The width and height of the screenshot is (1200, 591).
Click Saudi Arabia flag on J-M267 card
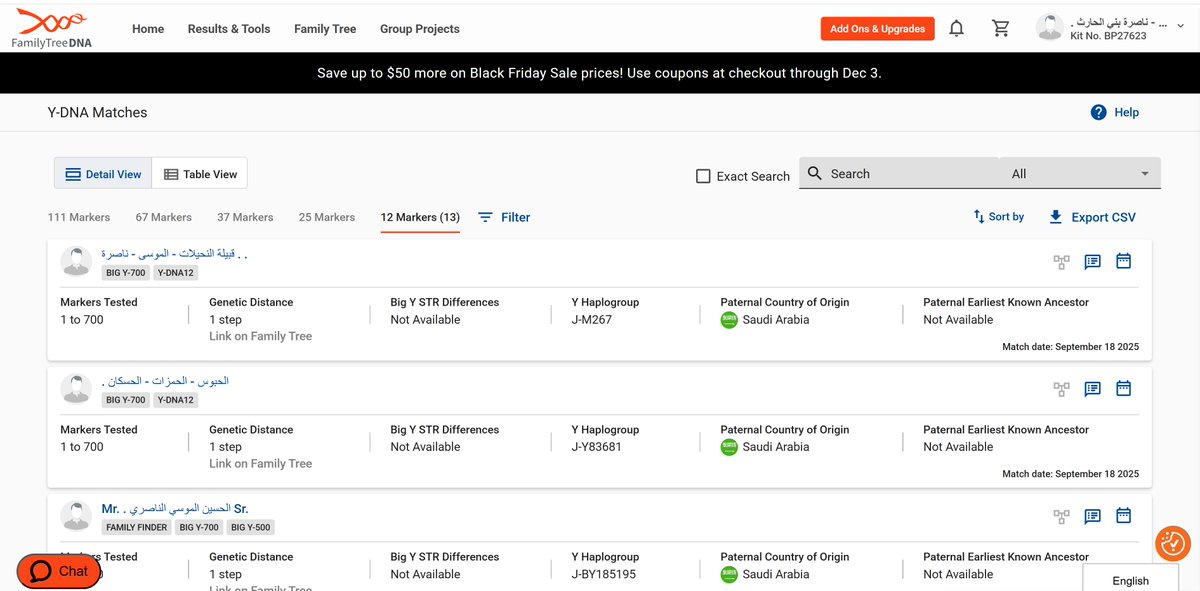(x=729, y=320)
